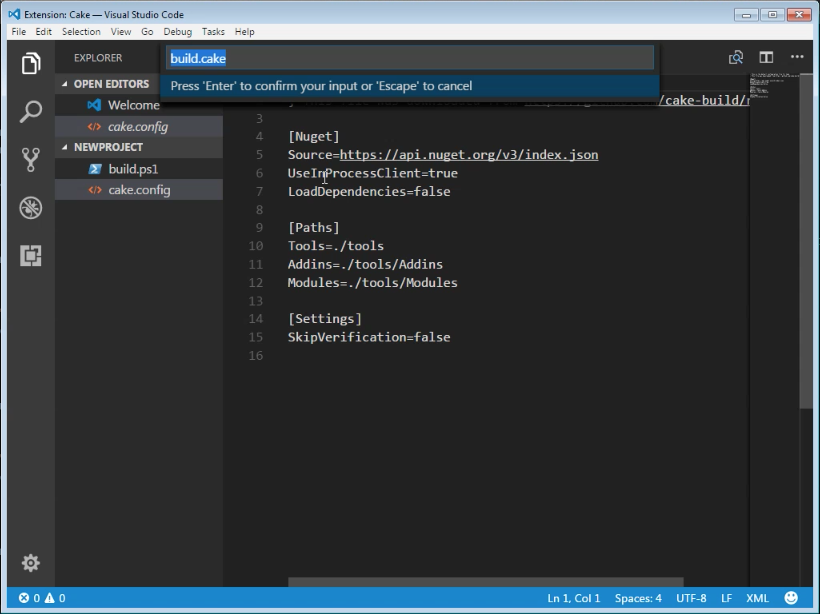Click the Tools=./tools line

[x=335, y=246]
